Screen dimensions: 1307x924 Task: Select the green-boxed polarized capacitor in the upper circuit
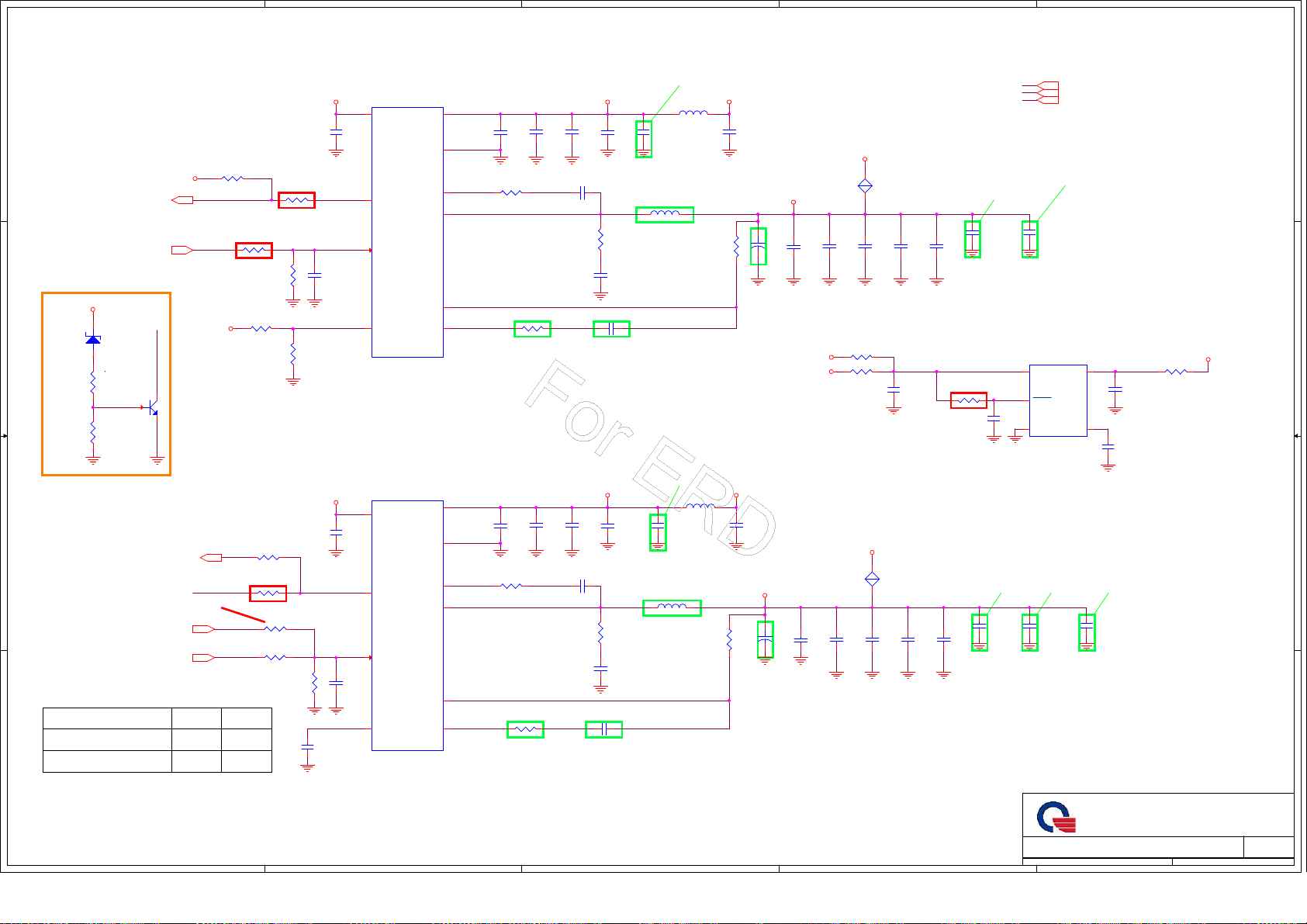759,247
